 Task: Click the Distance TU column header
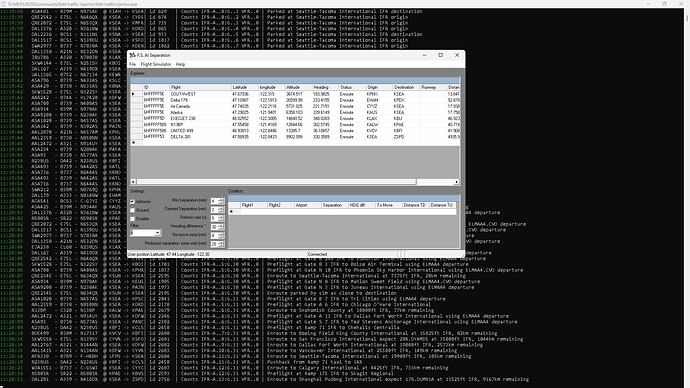(x=442, y=205)
